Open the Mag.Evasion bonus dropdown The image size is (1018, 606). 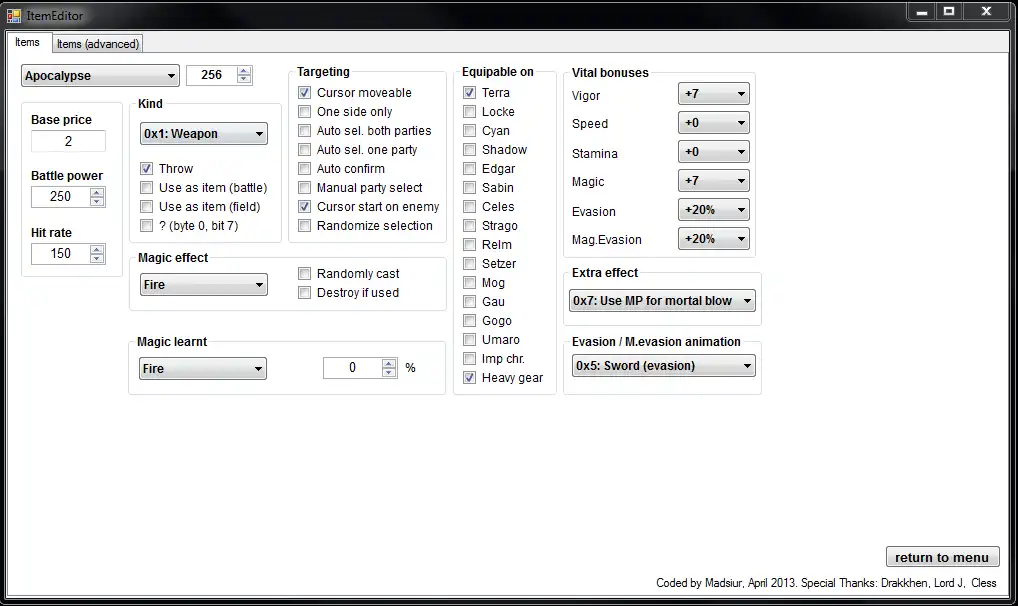pyautogui.click(x=714, y=238)
